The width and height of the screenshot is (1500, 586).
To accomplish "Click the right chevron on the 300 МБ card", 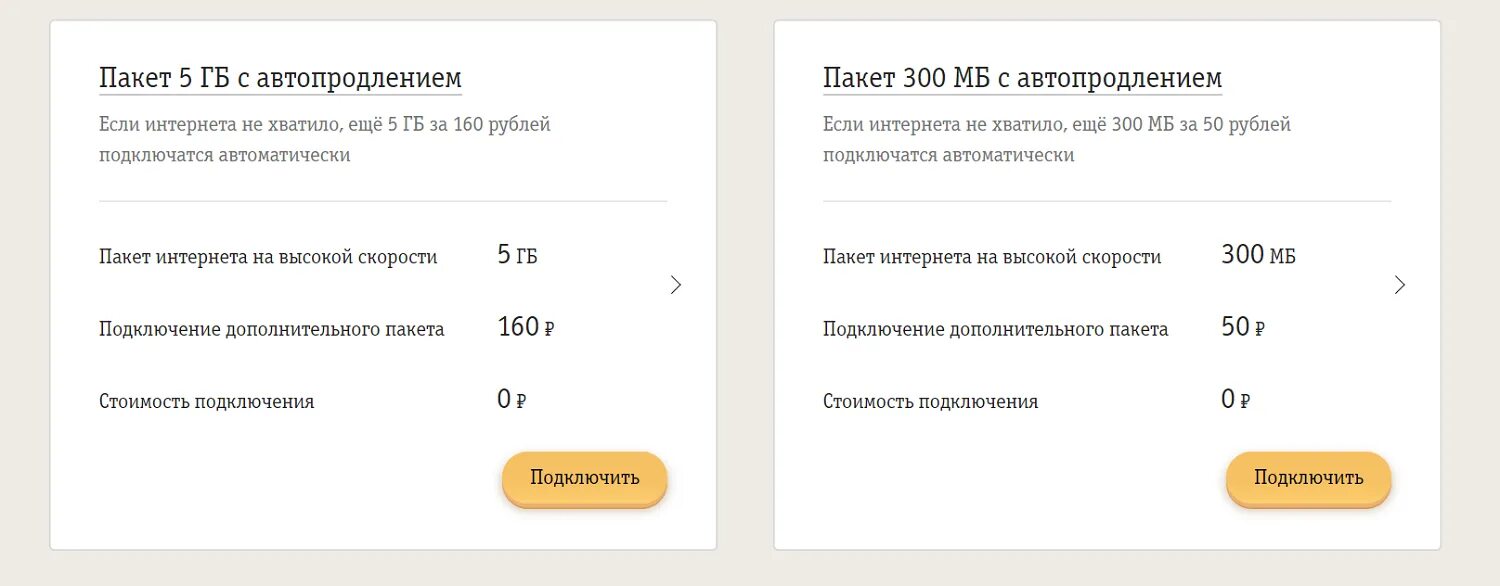I will [1400, 285].
